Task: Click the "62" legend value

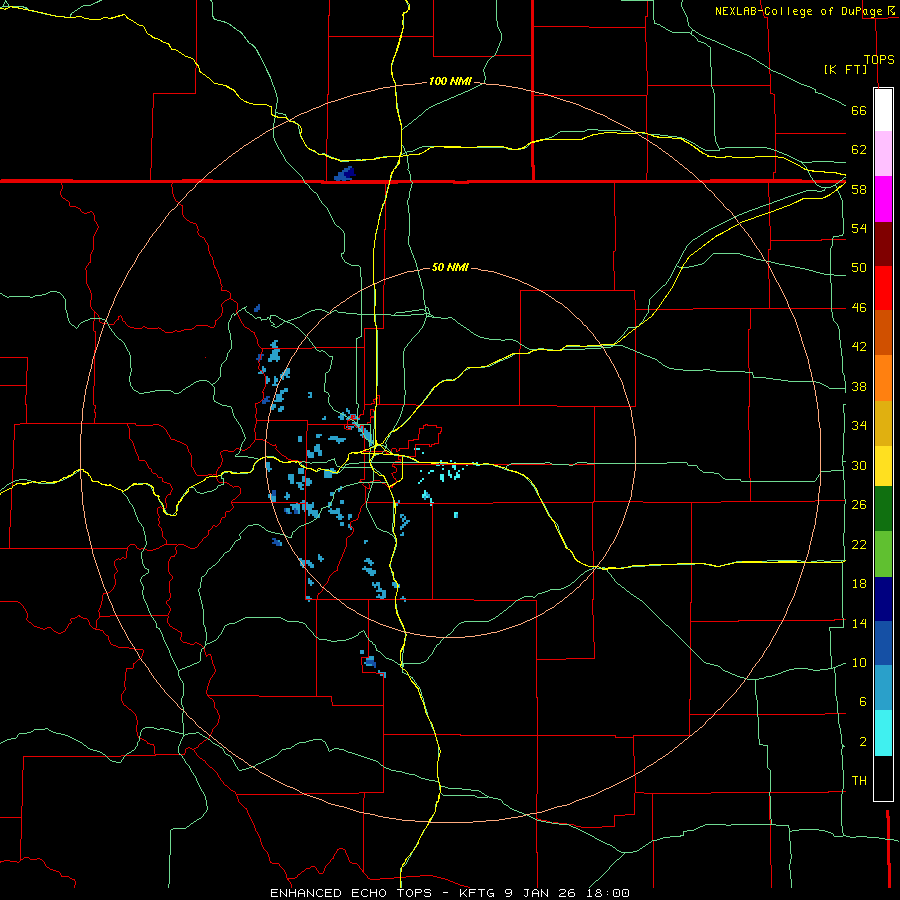Action: (859, 150)
